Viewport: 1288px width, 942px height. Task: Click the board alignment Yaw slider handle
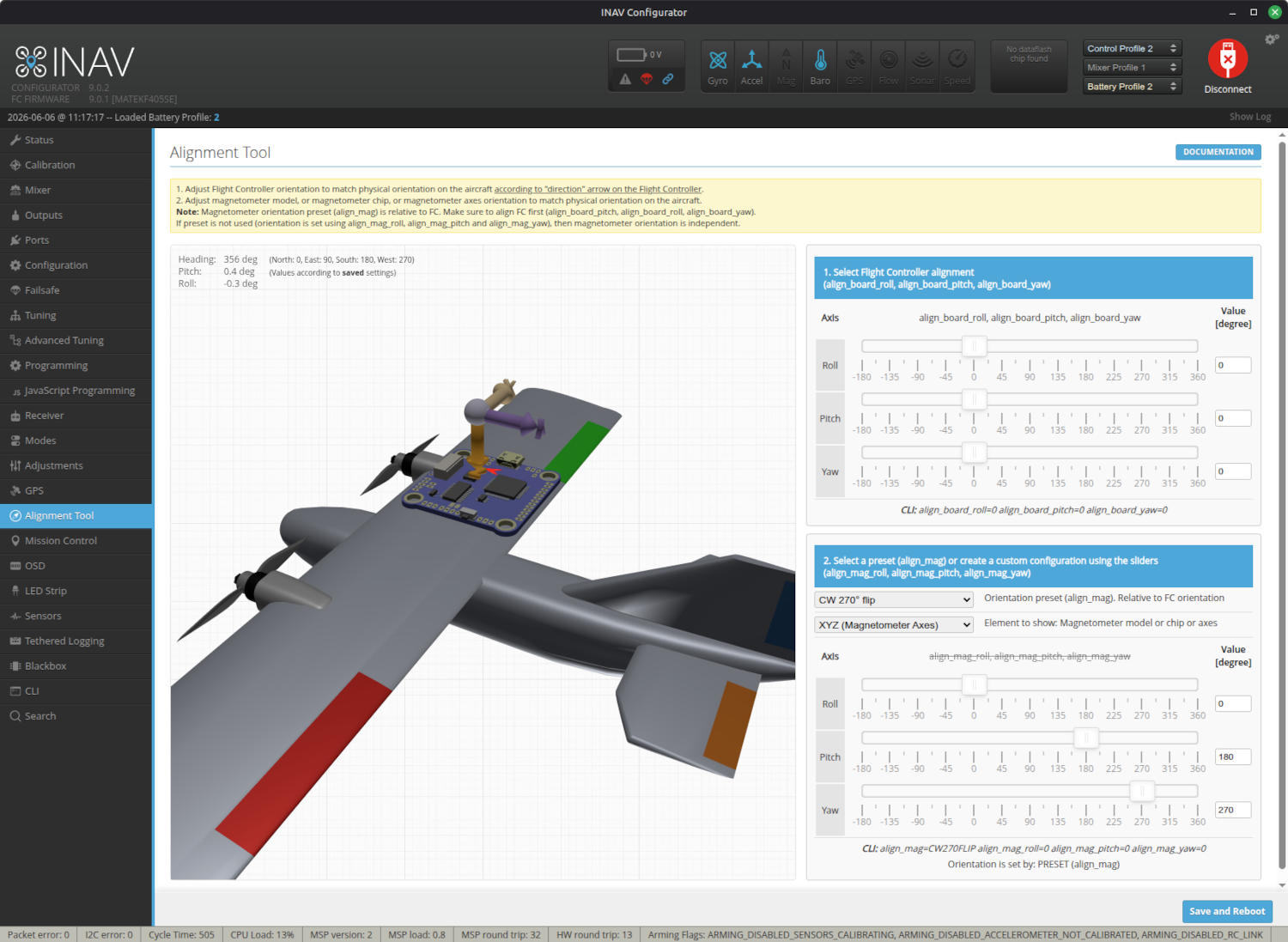tap(974, 453)
